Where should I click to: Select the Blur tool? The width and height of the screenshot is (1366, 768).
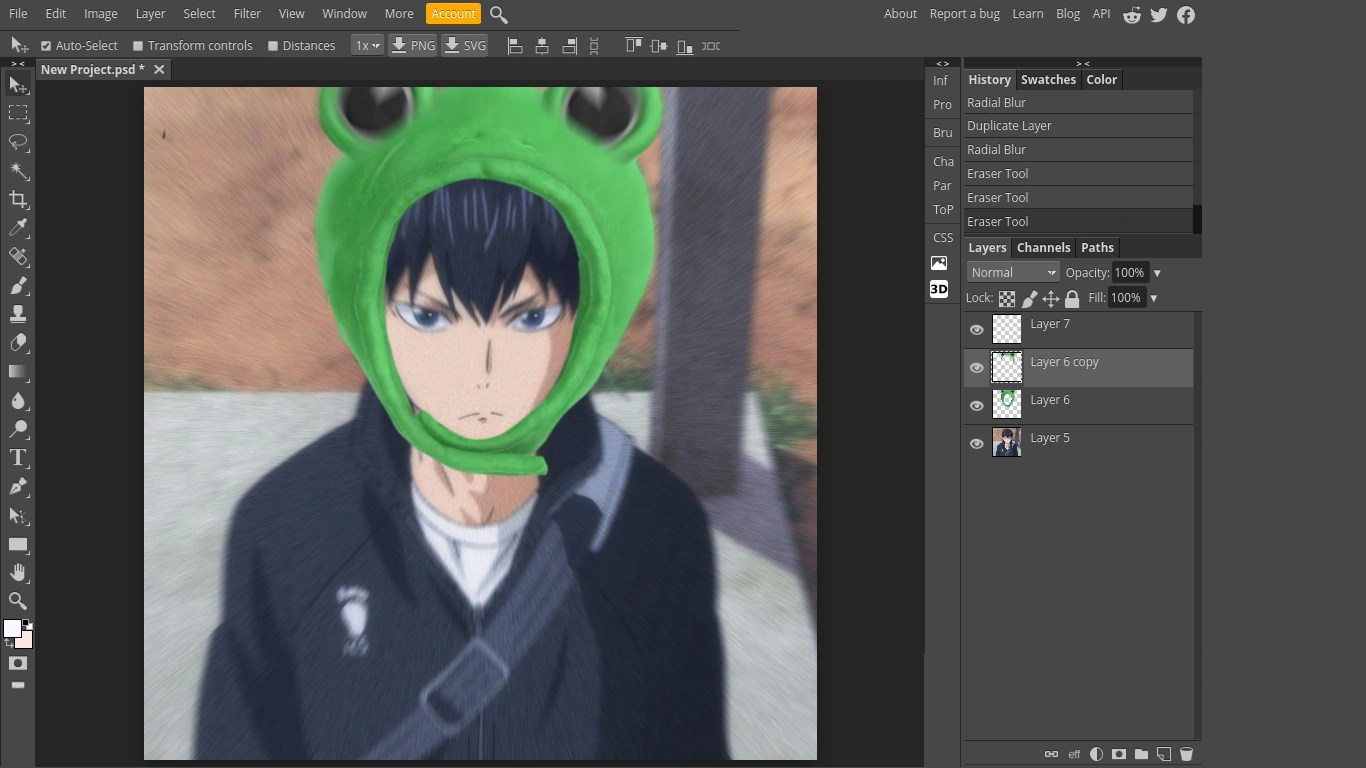click(x=18, y=401)
